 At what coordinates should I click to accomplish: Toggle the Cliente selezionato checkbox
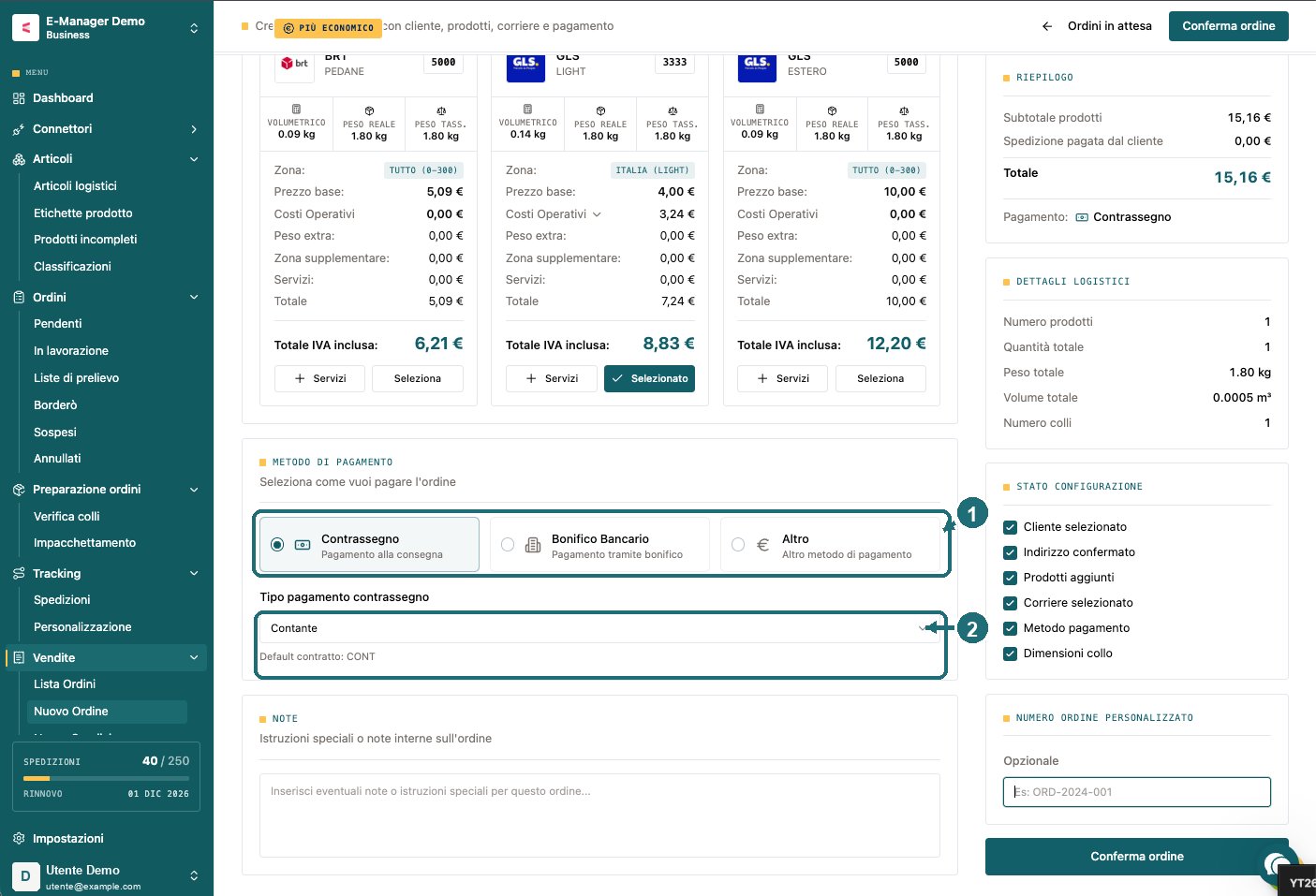1010,527
